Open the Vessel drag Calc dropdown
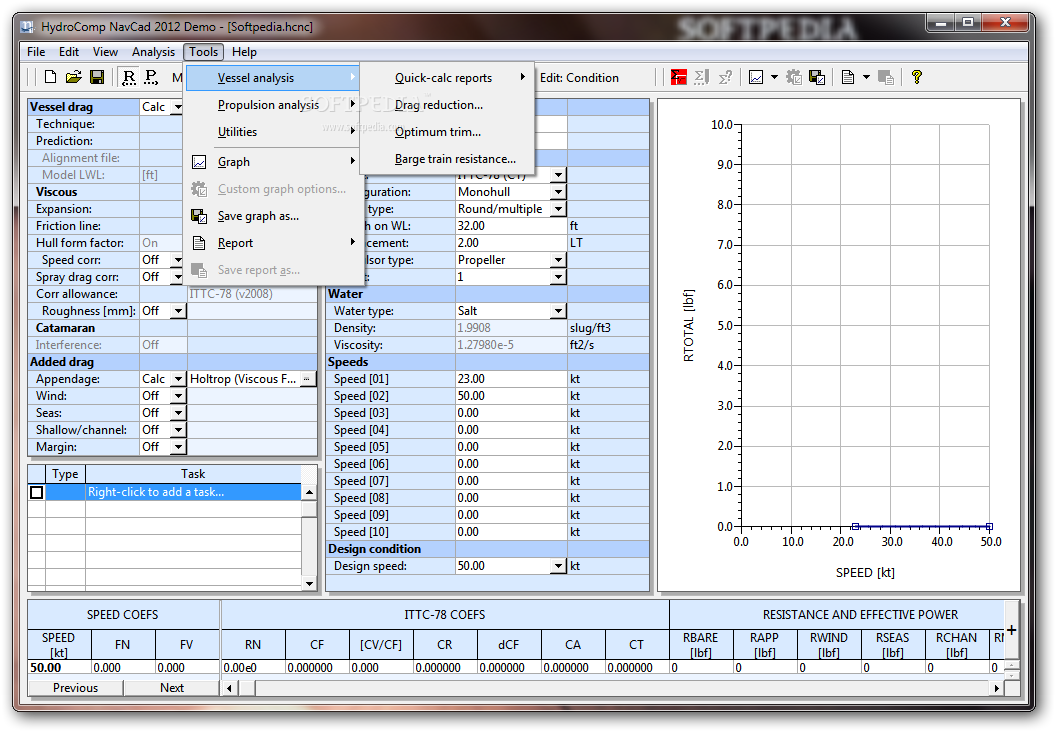 pyautogui.click(x=177, y=107)
